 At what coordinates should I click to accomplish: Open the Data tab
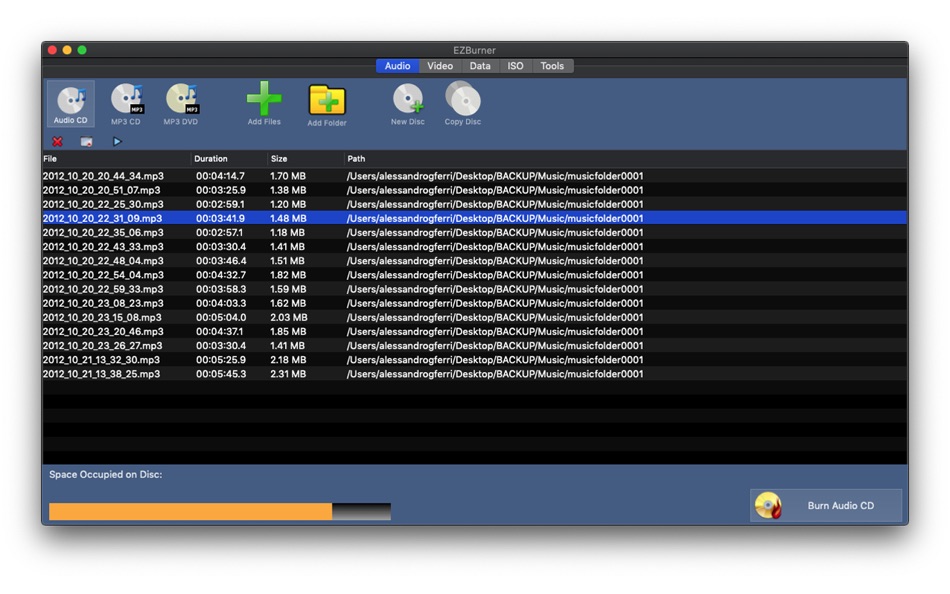(x=480, y=66)
